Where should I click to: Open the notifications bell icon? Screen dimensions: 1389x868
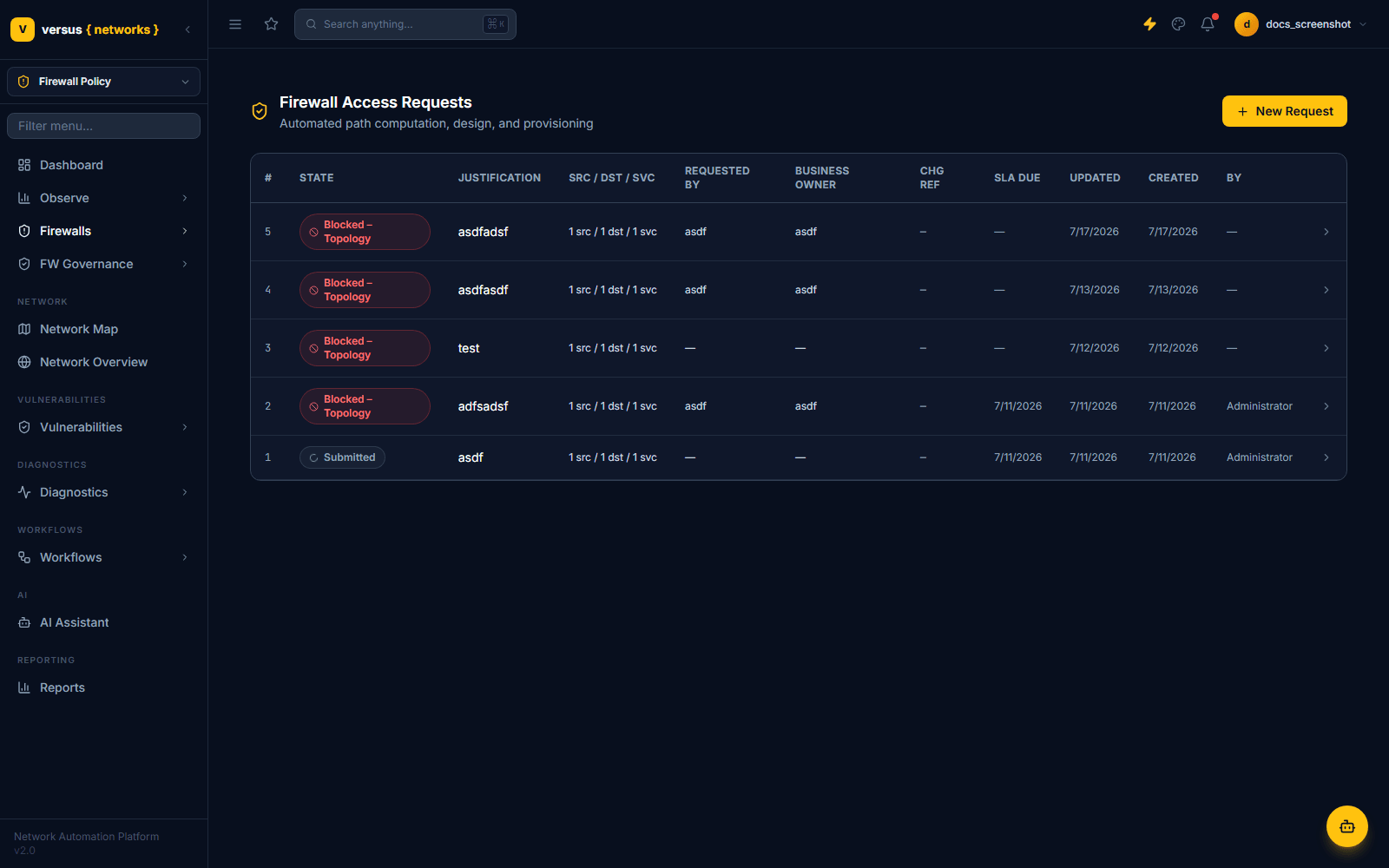(1208, 24)
